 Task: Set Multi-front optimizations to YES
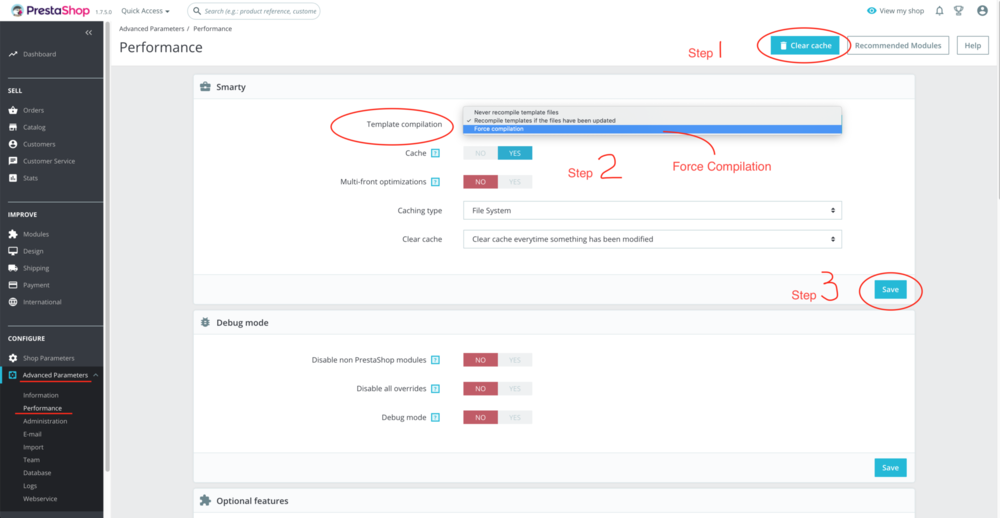pyautogui.click(x=515, y=182)
